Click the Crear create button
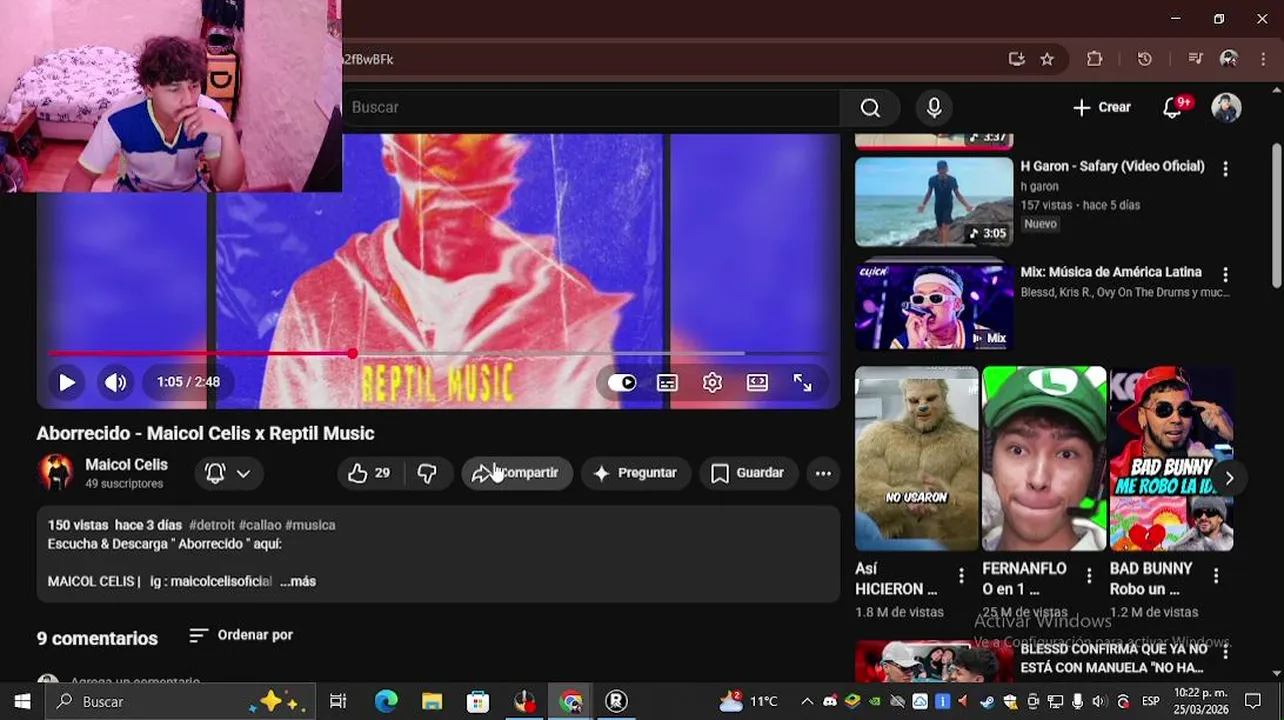 point(1102,107)
